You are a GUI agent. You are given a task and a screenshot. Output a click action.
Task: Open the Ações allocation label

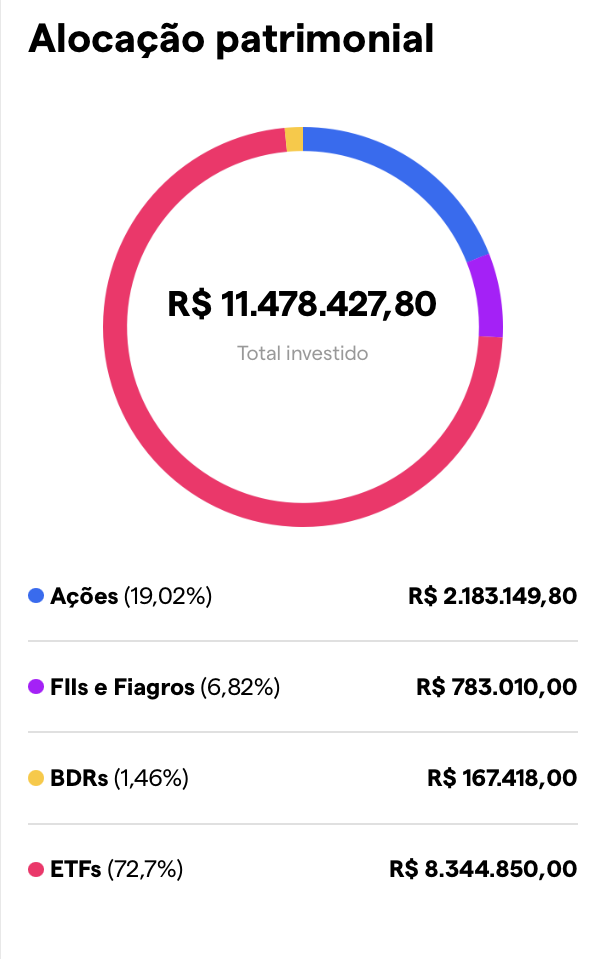click(x=131, y=596)
